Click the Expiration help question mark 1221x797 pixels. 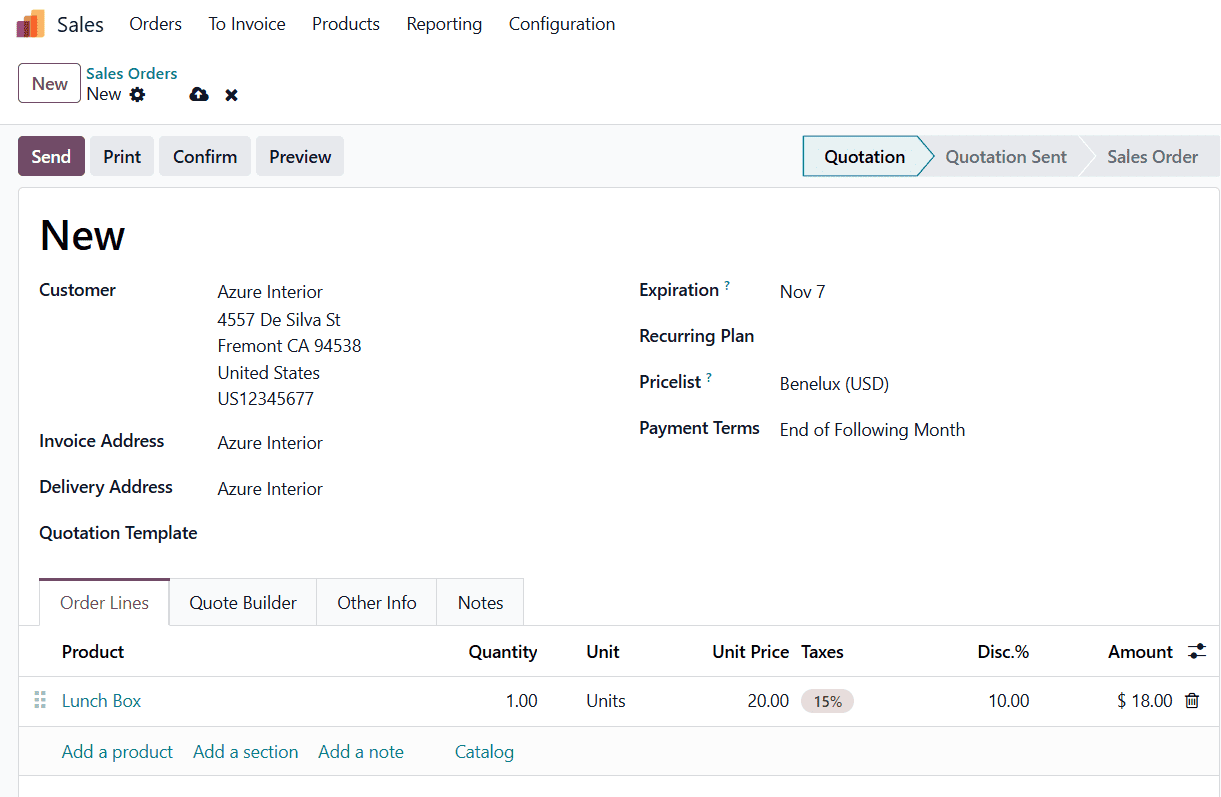pos(727,286)
